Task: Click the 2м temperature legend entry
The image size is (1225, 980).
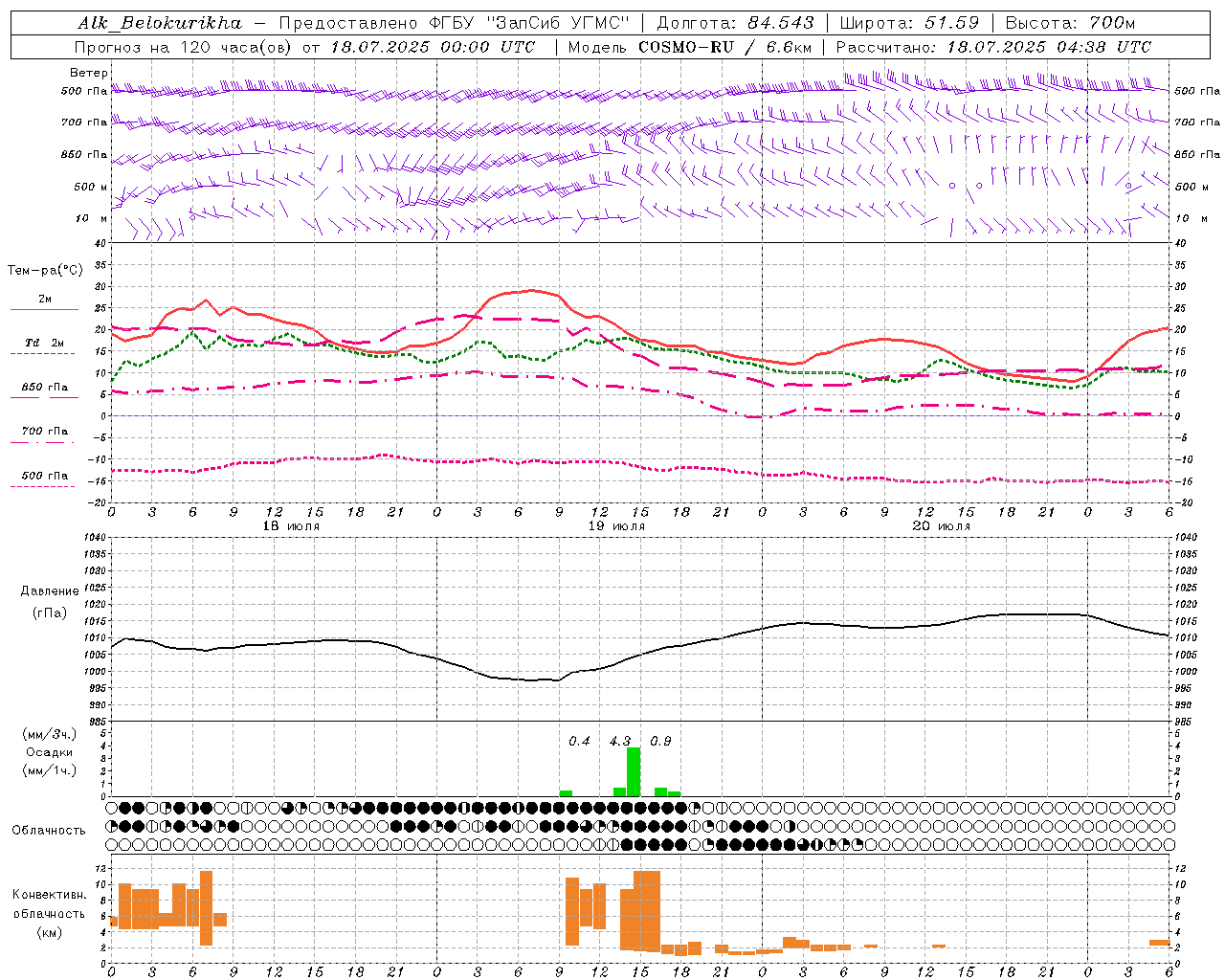Action: [44, 300]
